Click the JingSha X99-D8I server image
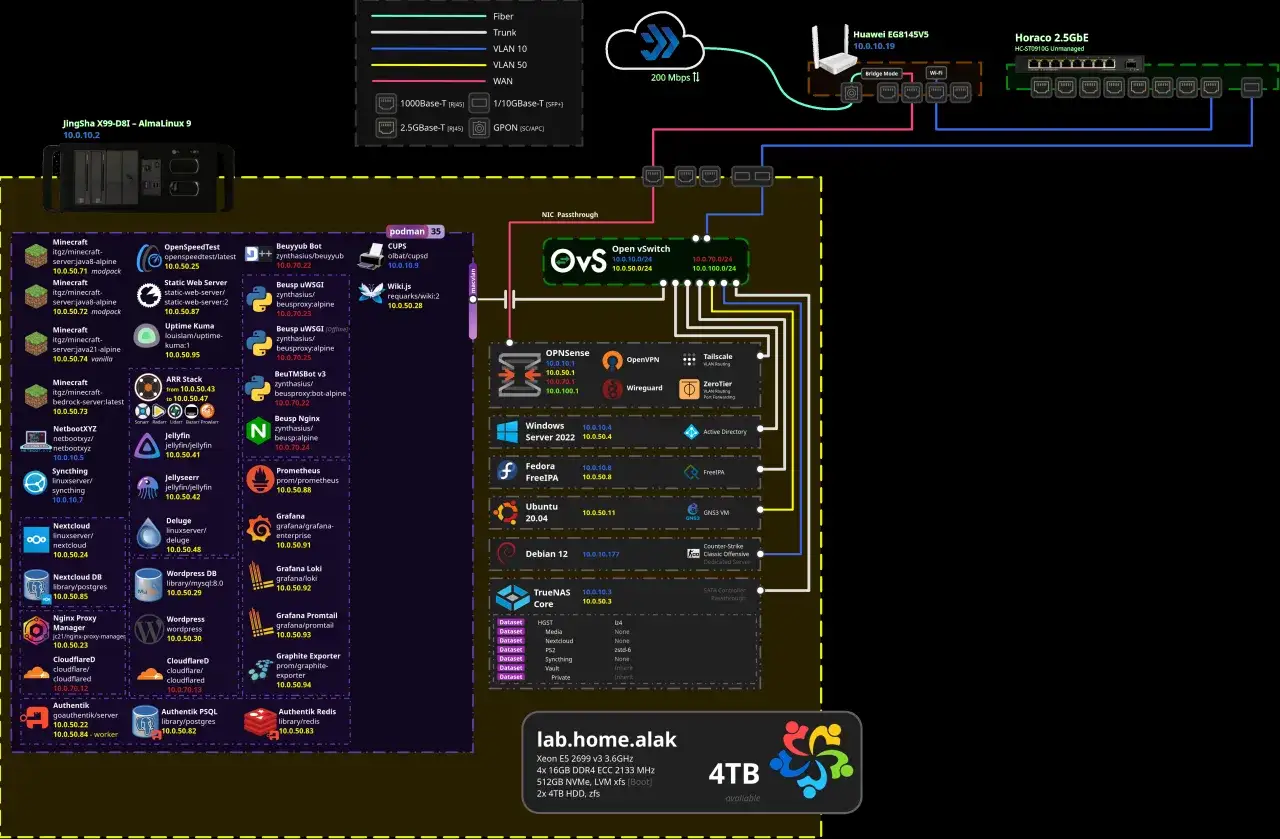The image size is (1280, 839). point(139,177)
